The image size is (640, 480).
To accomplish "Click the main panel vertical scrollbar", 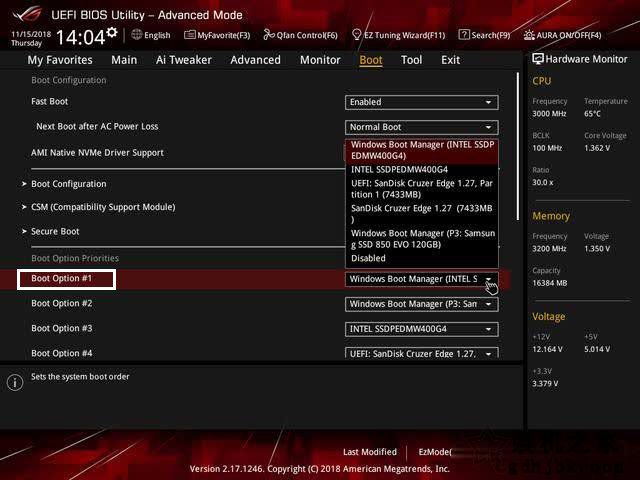I will click(518, 147).
